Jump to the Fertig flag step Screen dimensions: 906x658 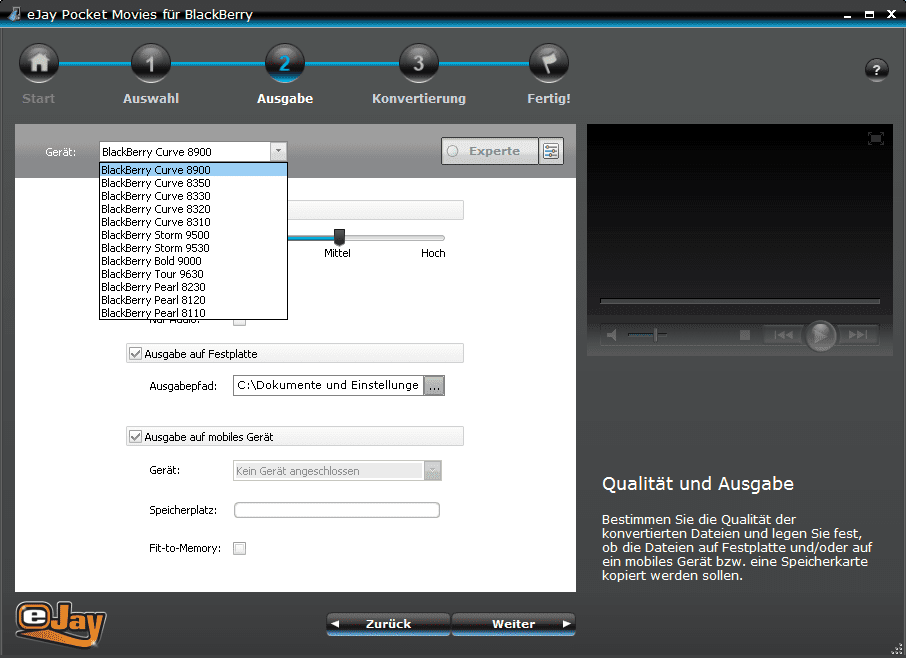549,65
